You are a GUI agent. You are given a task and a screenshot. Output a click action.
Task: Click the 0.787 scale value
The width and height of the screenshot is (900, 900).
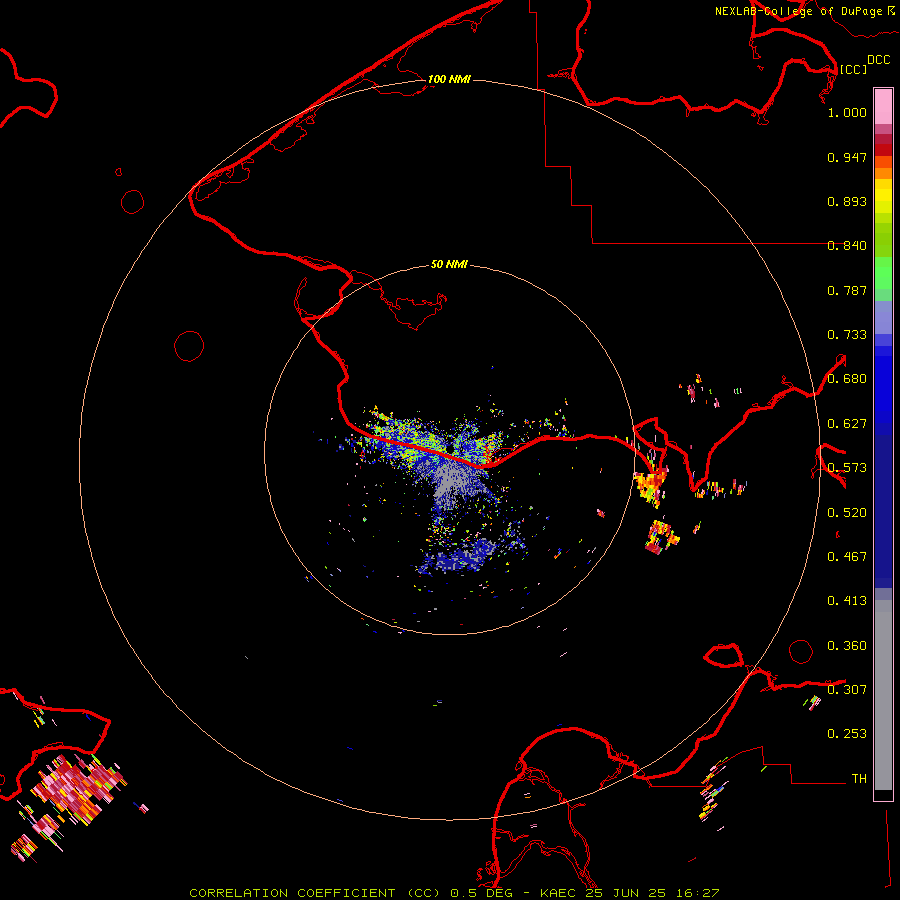(x=847, y=290)
